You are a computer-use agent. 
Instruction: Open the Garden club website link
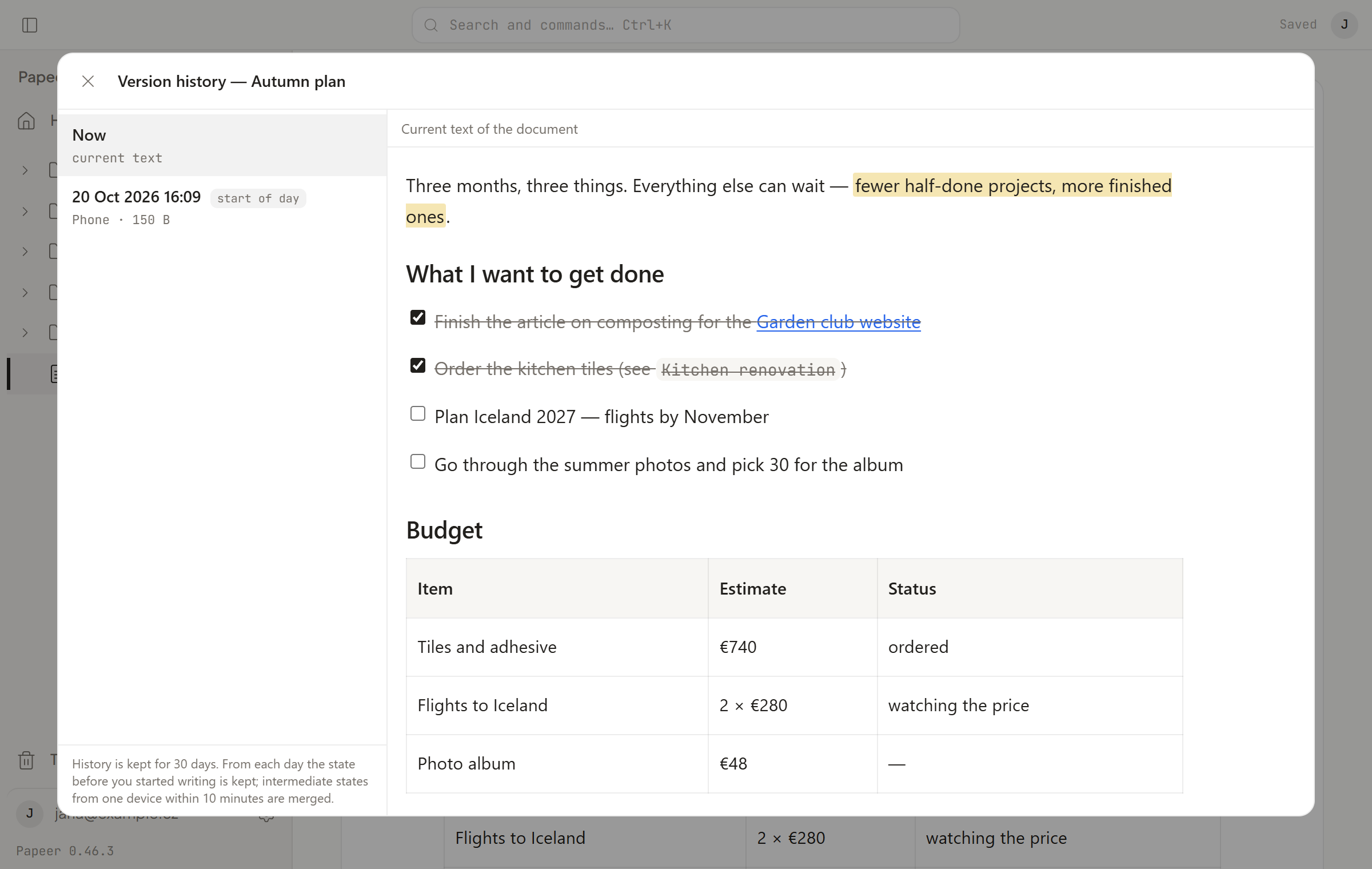pyautogui.click(x=839, y=322)
